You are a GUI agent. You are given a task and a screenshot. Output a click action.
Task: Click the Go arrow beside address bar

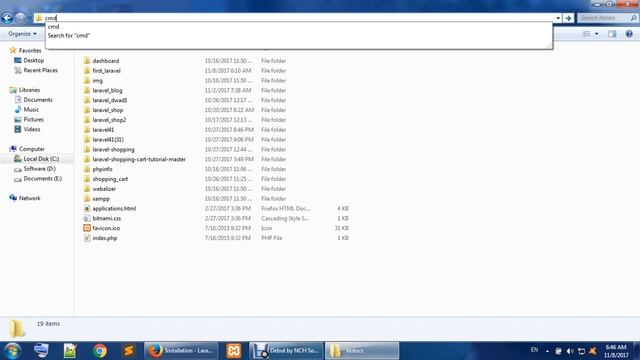pos(568,18)
